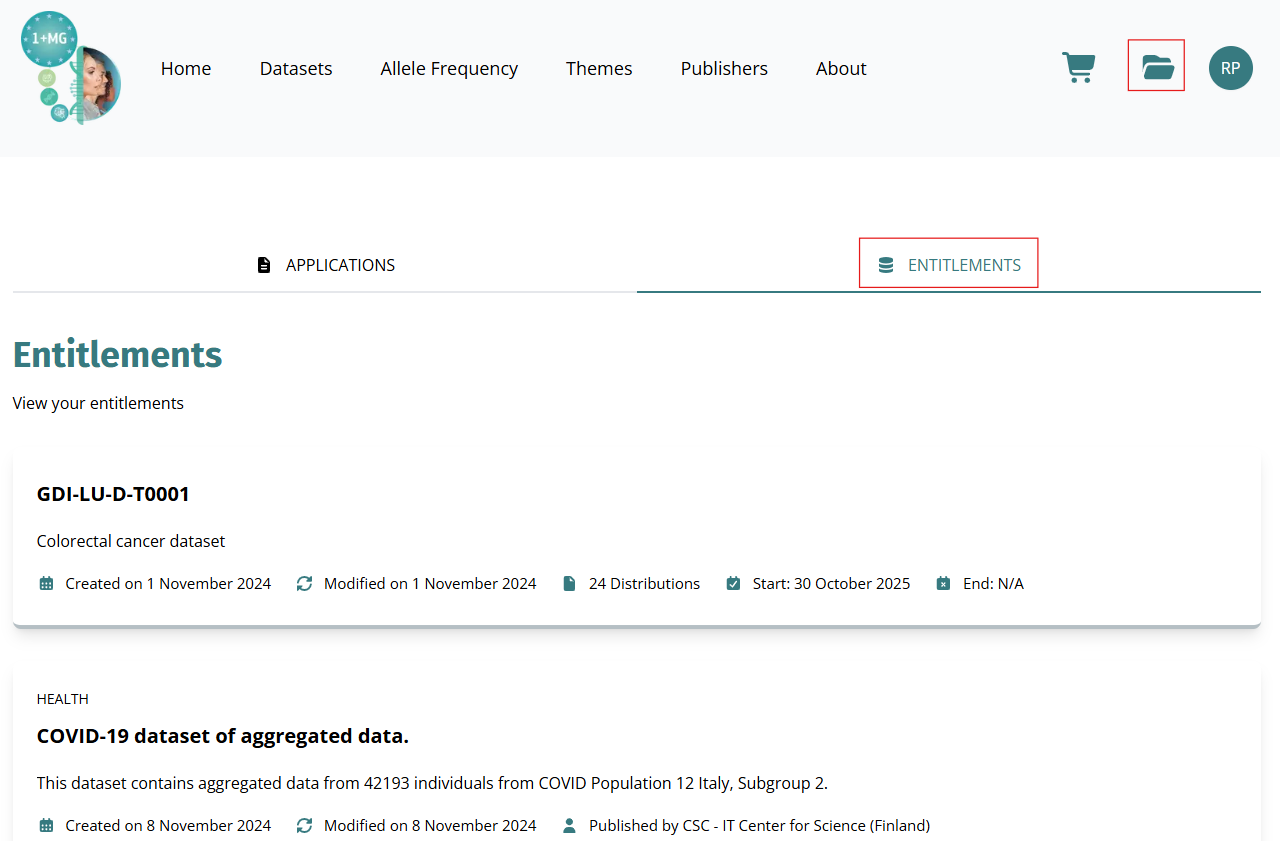Click calendar-x icon beside End: N/A
Screen dimensions: 1280x841
coord(943,583)
